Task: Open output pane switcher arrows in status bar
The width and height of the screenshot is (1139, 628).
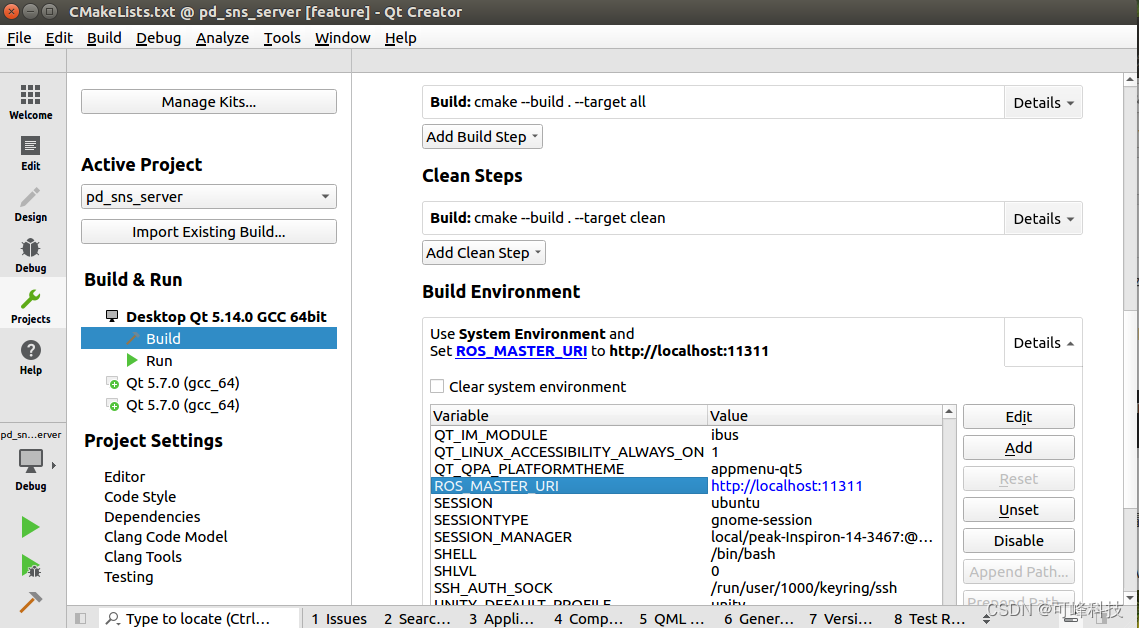Action: (986, 619)
